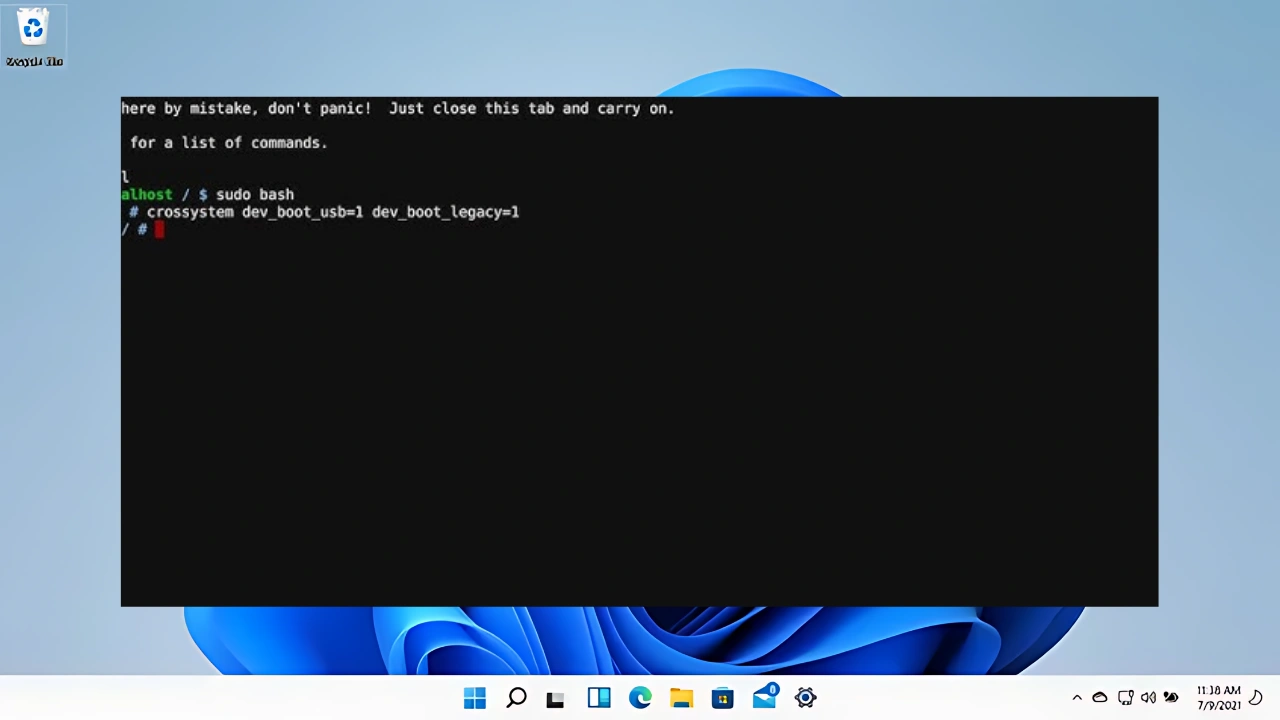Open the Mail app with notification badge
The width and height of the screenshot is (1280, 720).
[765, 696]
